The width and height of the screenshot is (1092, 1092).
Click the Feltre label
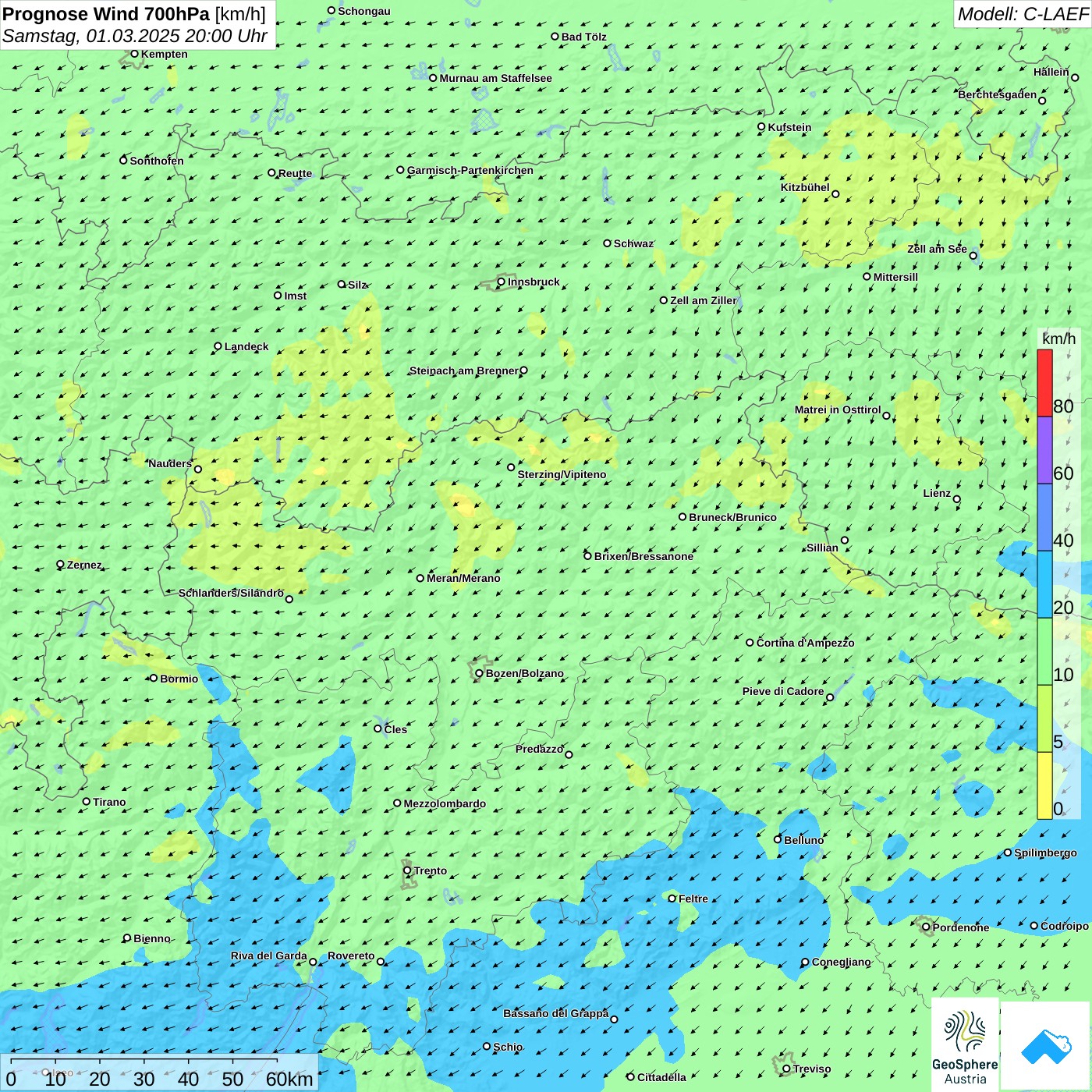(693, 899)
